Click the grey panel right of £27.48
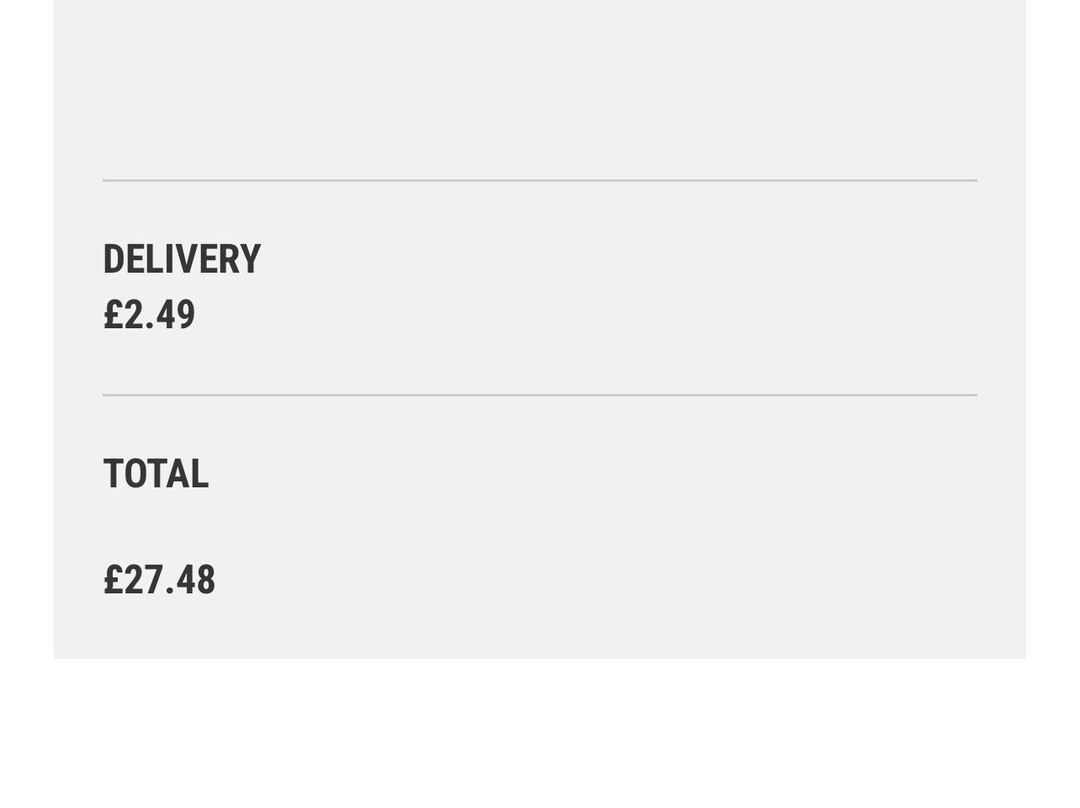The height and width of the screenshot is (808, 1080). [x=600, y=580]
